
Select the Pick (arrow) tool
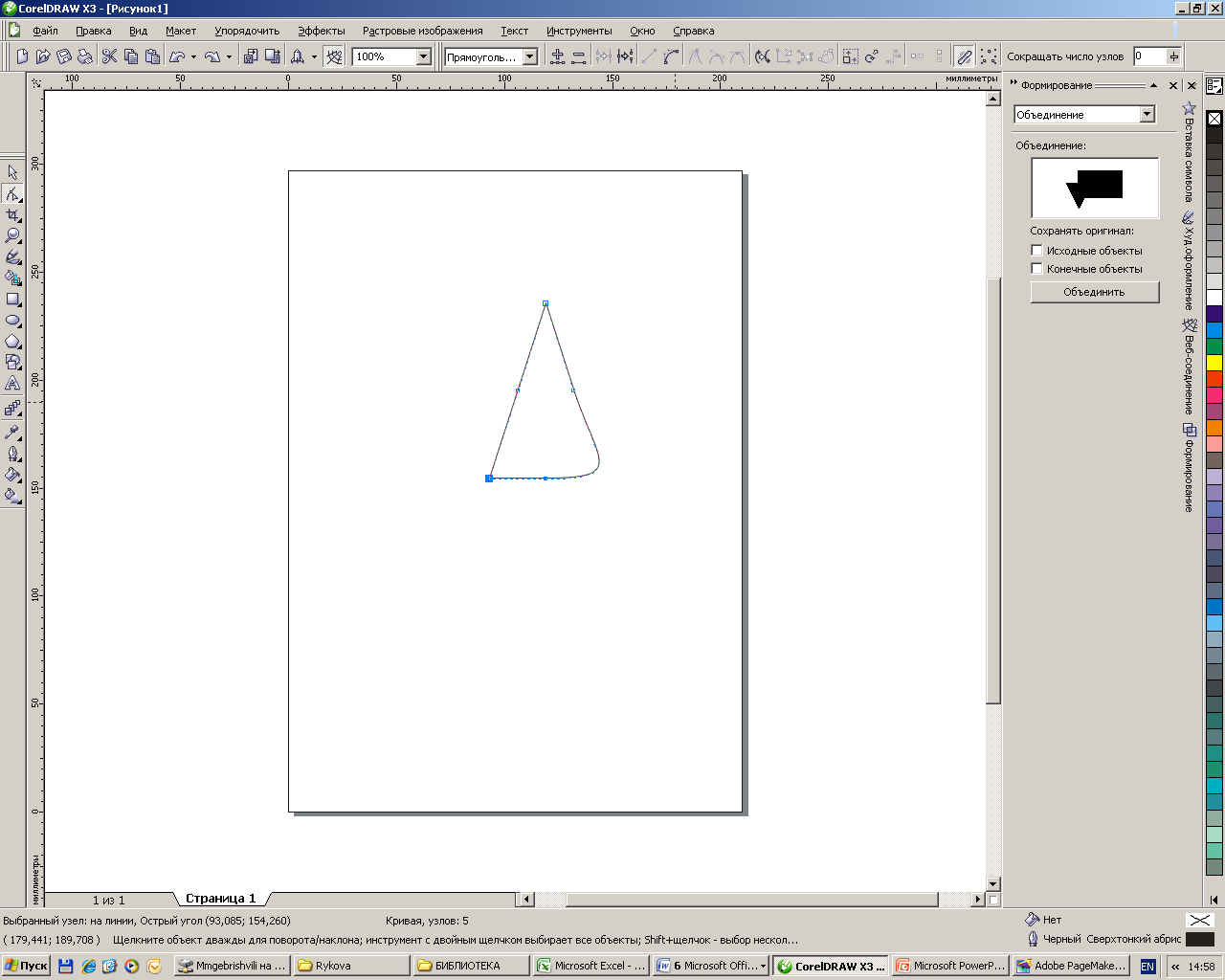coord(12,172)
